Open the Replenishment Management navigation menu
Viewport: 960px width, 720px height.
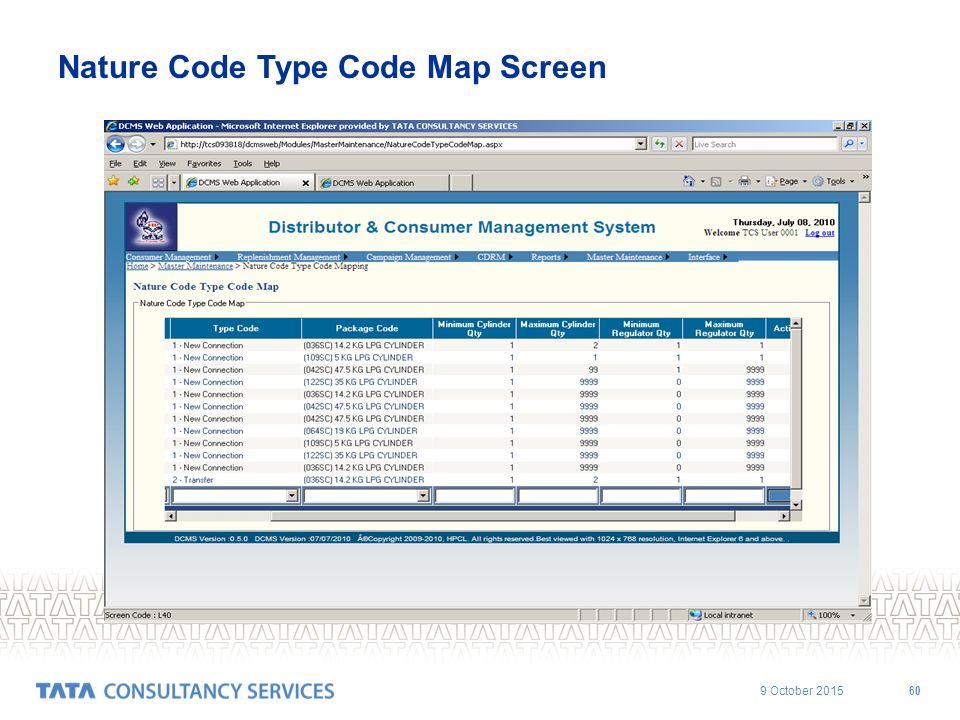click(x=293, y=257)
